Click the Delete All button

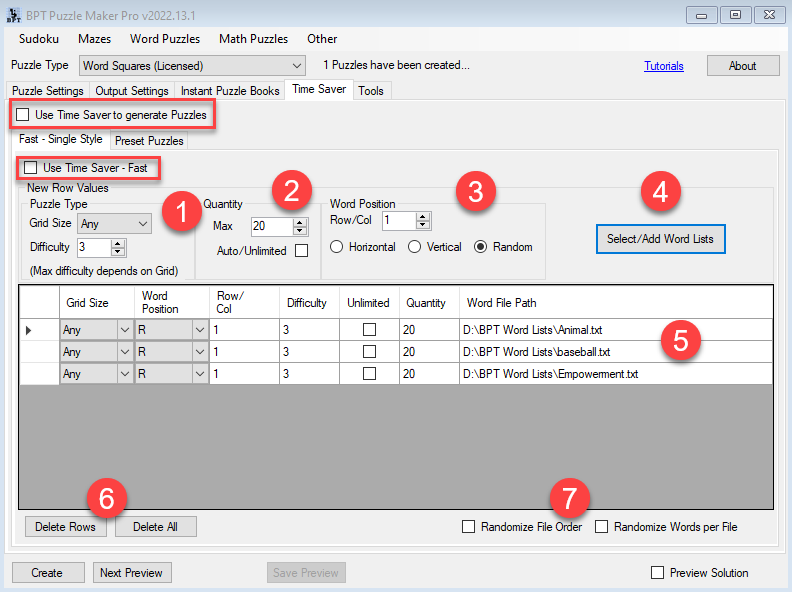(x=156, y=527)
